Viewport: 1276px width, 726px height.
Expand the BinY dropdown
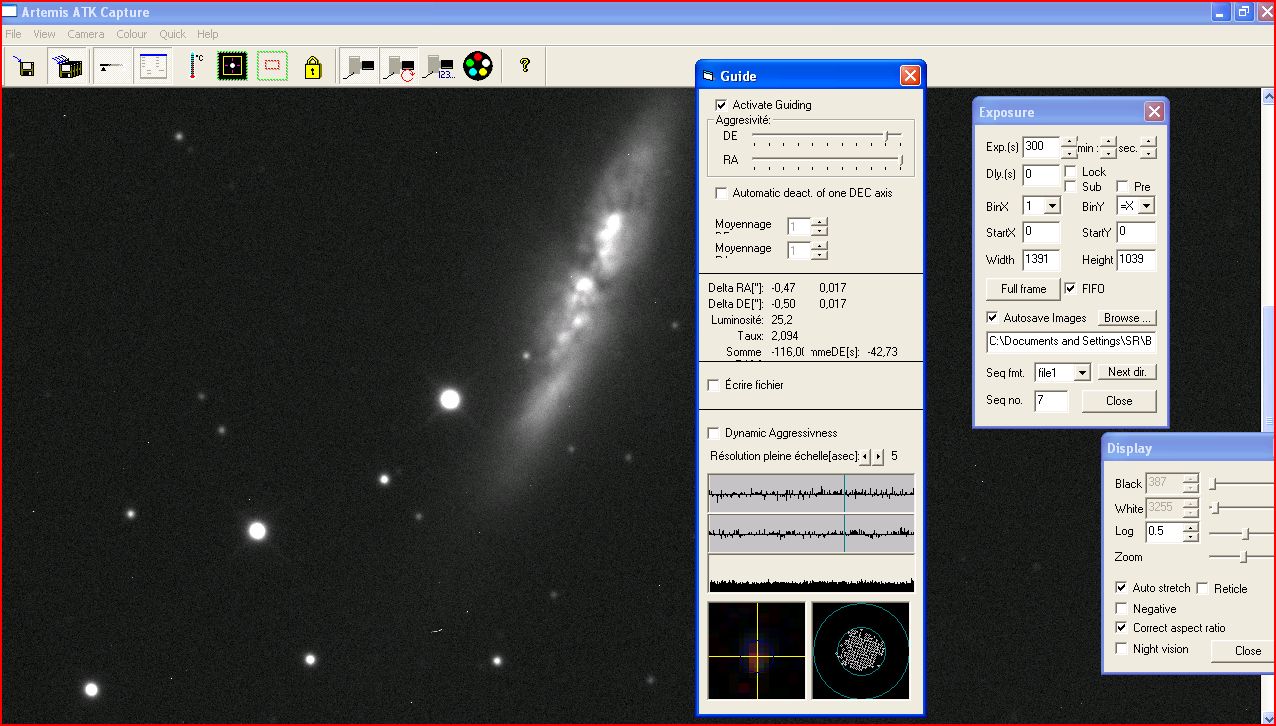[1145, 206]
